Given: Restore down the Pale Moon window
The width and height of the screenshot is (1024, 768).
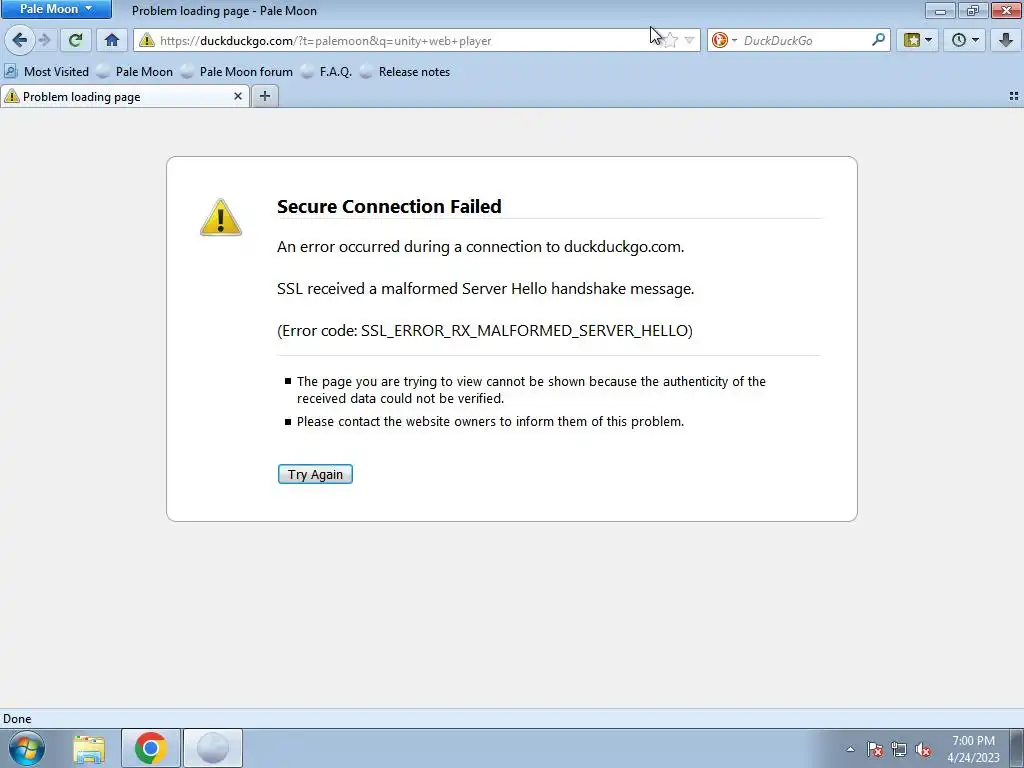Looking at the screenshot, I should tap(973, 10).
